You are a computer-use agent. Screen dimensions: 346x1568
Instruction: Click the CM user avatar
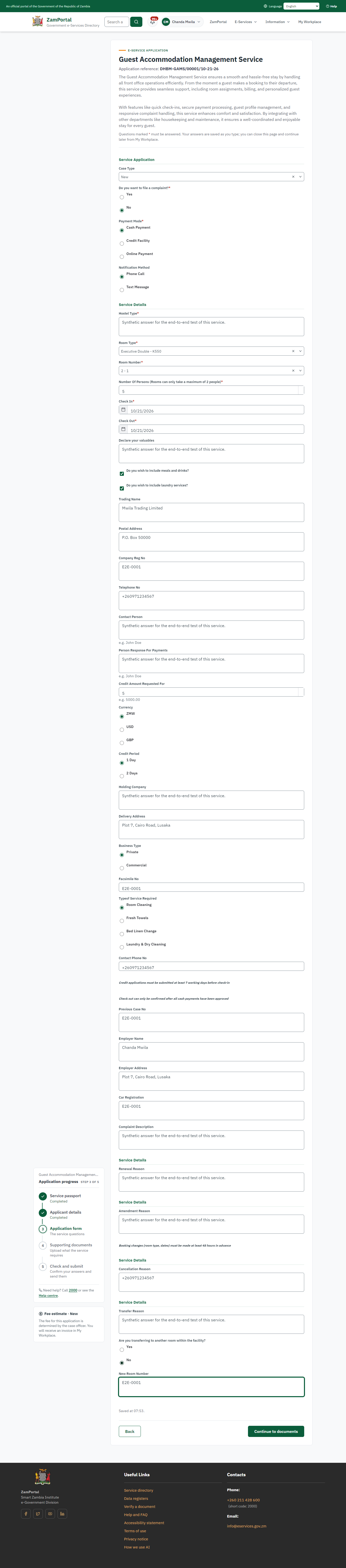point(166,22)
